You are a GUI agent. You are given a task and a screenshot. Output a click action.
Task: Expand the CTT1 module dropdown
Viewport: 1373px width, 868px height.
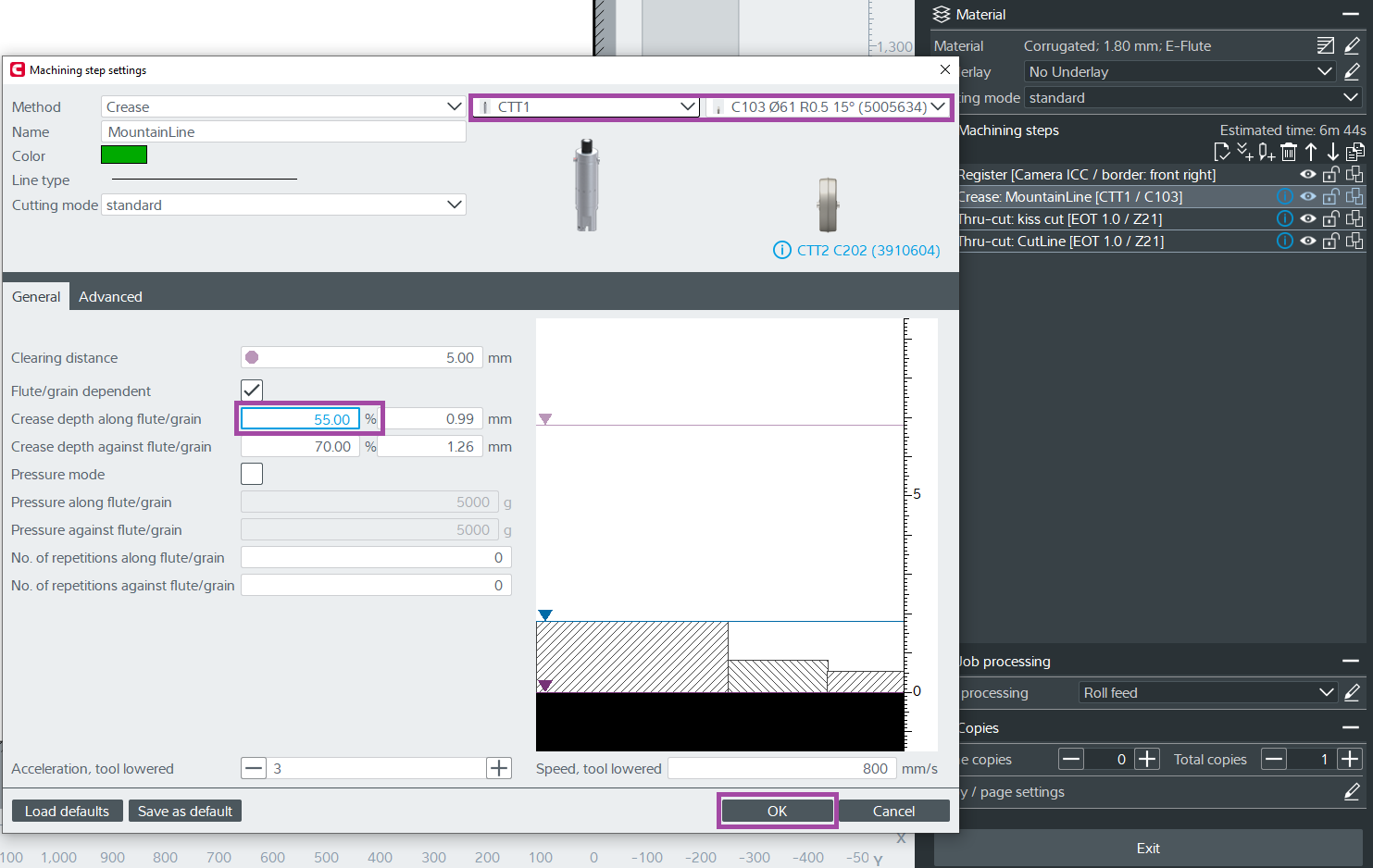tap(585, 107)
